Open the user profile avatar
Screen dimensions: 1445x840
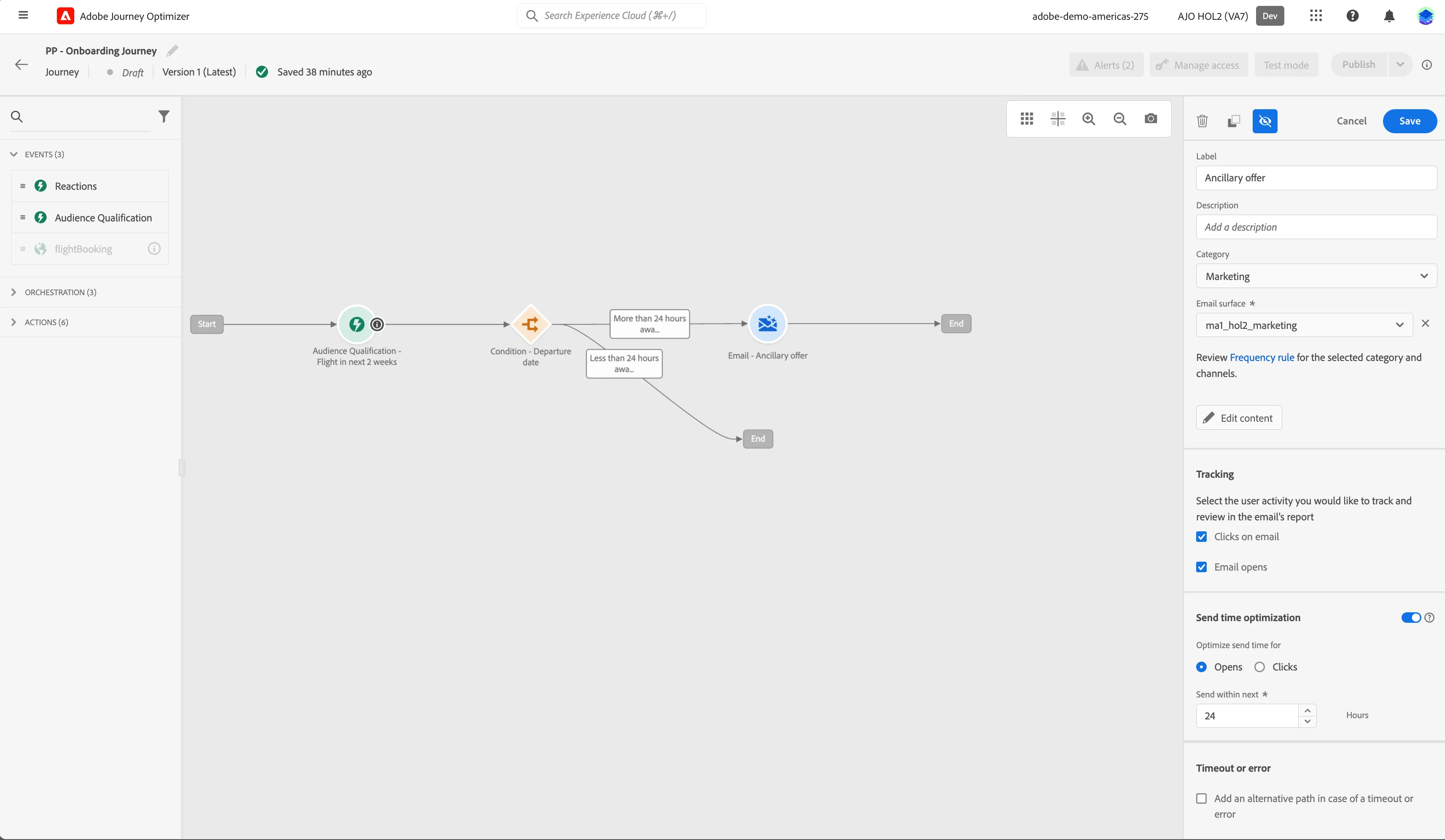pyautogui.click(x=1425, y=16)
